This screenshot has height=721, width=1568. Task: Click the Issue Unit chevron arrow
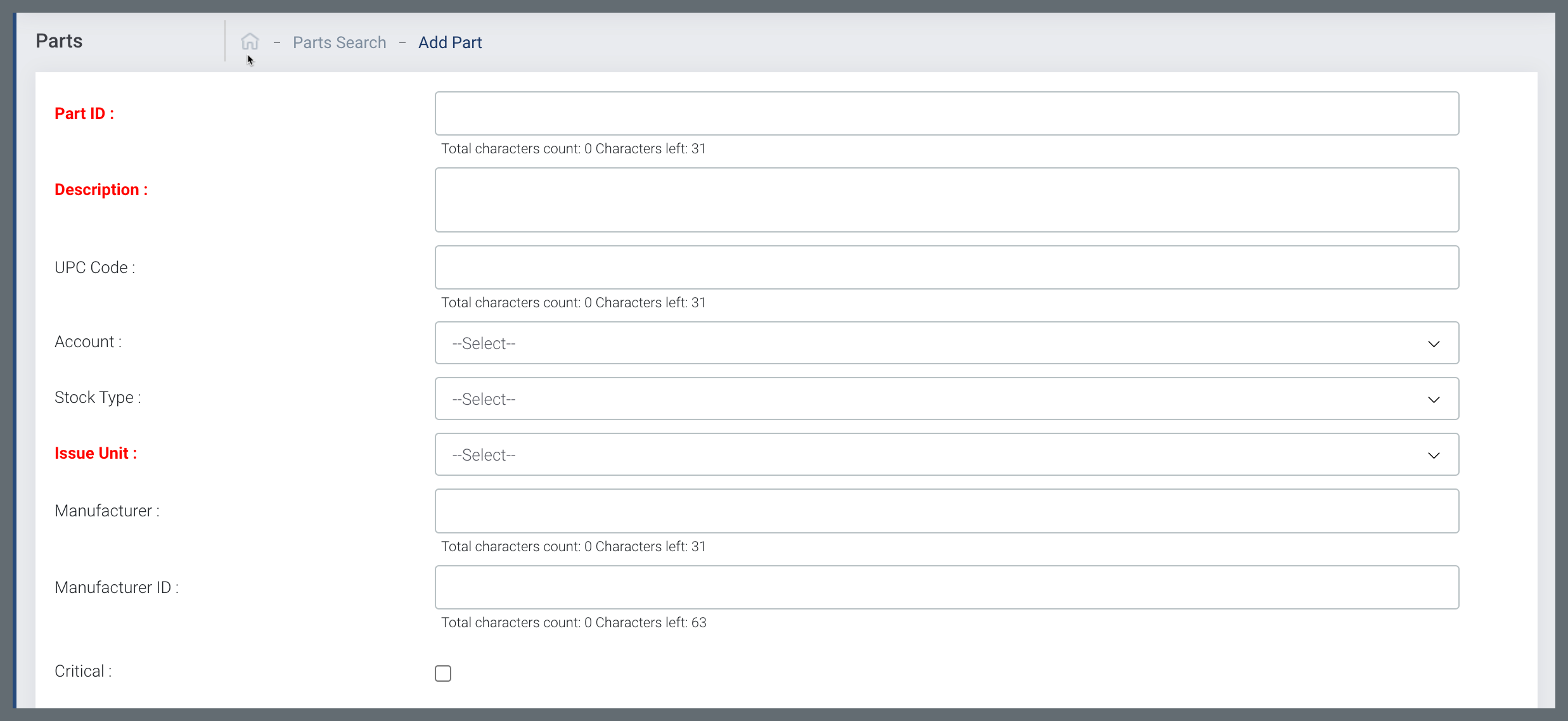[x=1434, y=455]
